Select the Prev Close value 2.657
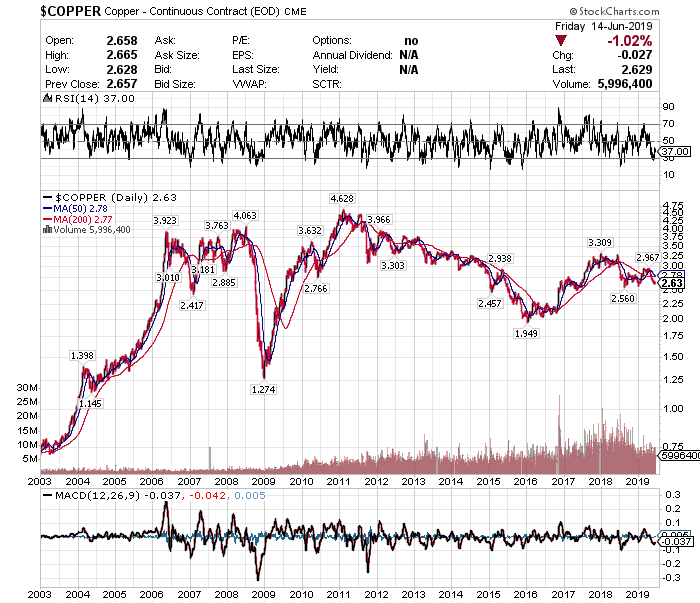The width and height of the screenshot is (700, 603). pos(122,84)
